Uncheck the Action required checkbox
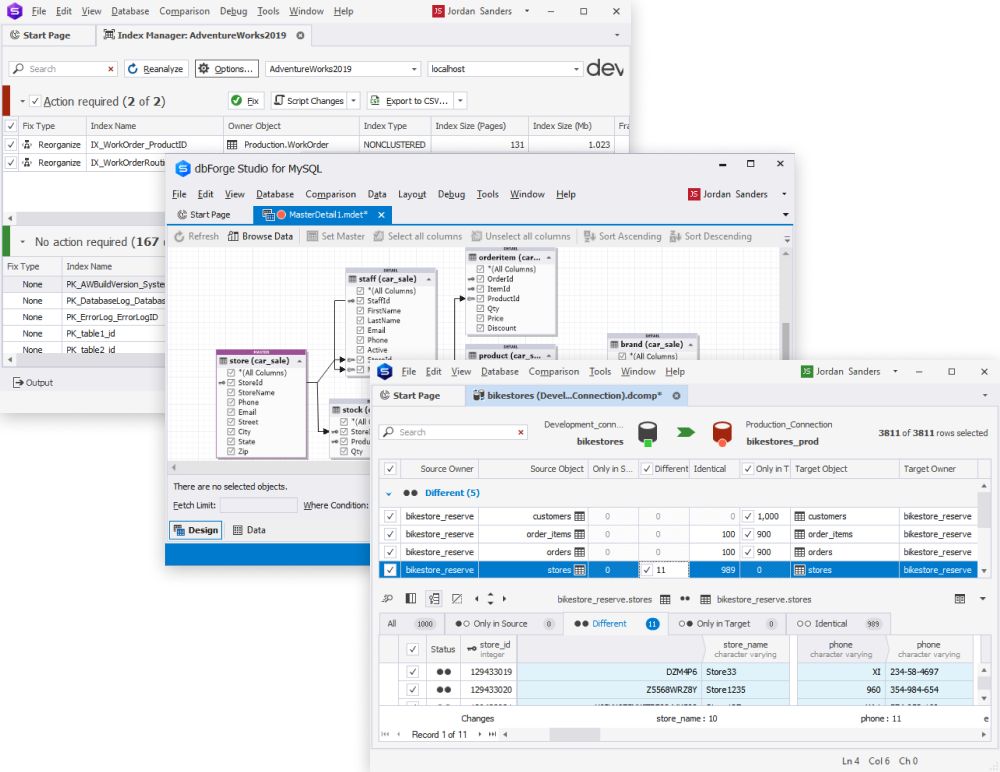1000x772 pixels. click(36, 100)
